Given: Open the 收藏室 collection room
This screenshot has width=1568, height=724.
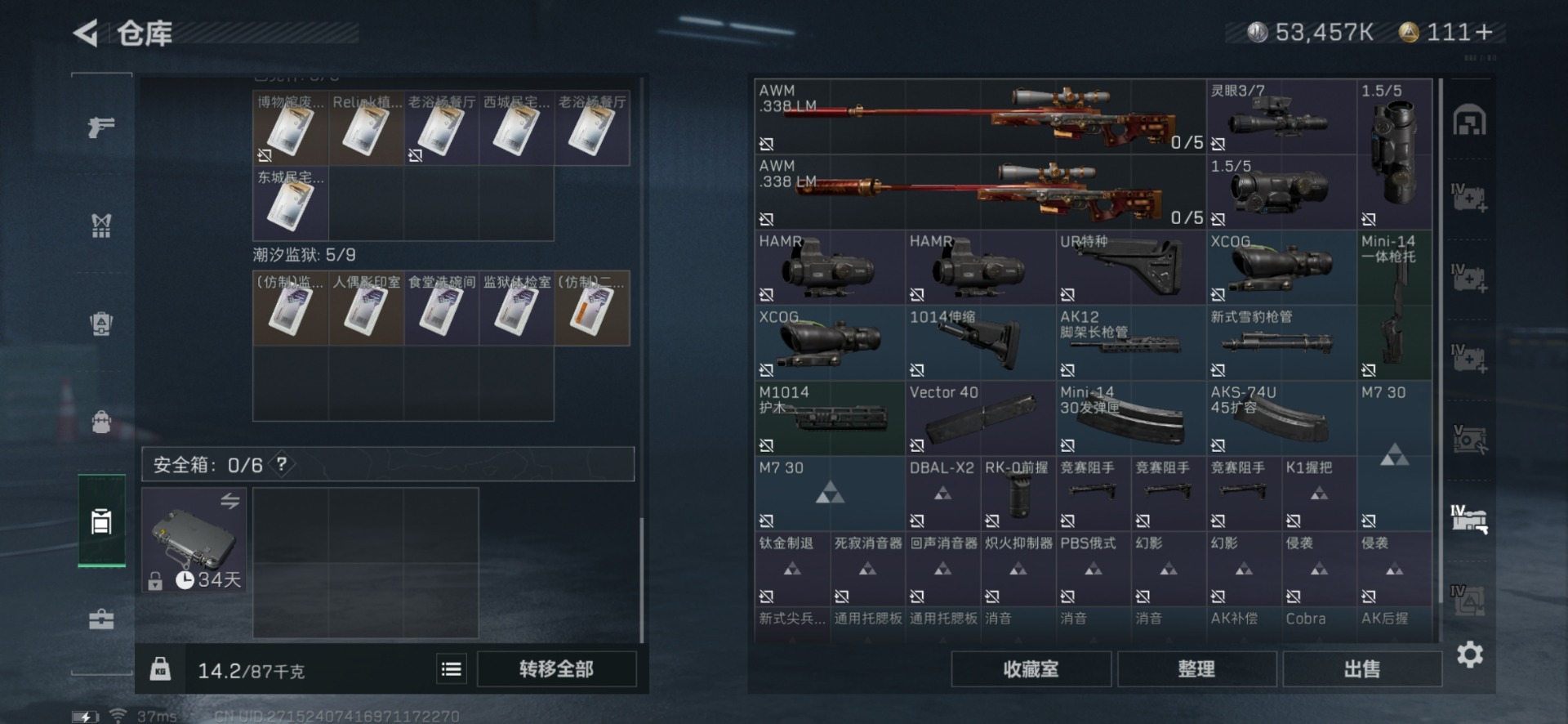Looking at the screenshot, I should pyautogui.click(x=1031, y=669).
